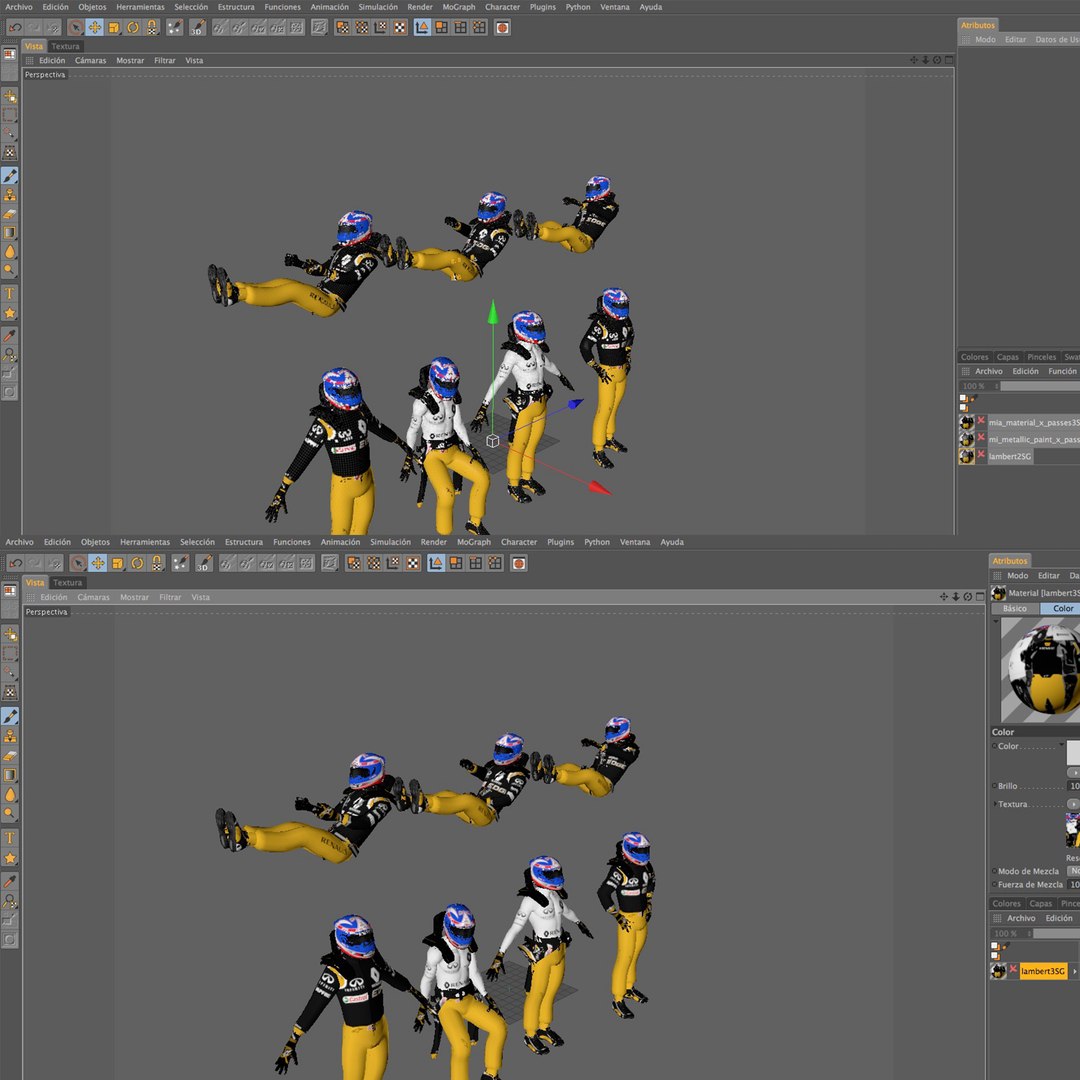Toggle the red X on mia_material_x_passes row
The height and width of the screenshot is (1080, 1080).
point(981,421)
